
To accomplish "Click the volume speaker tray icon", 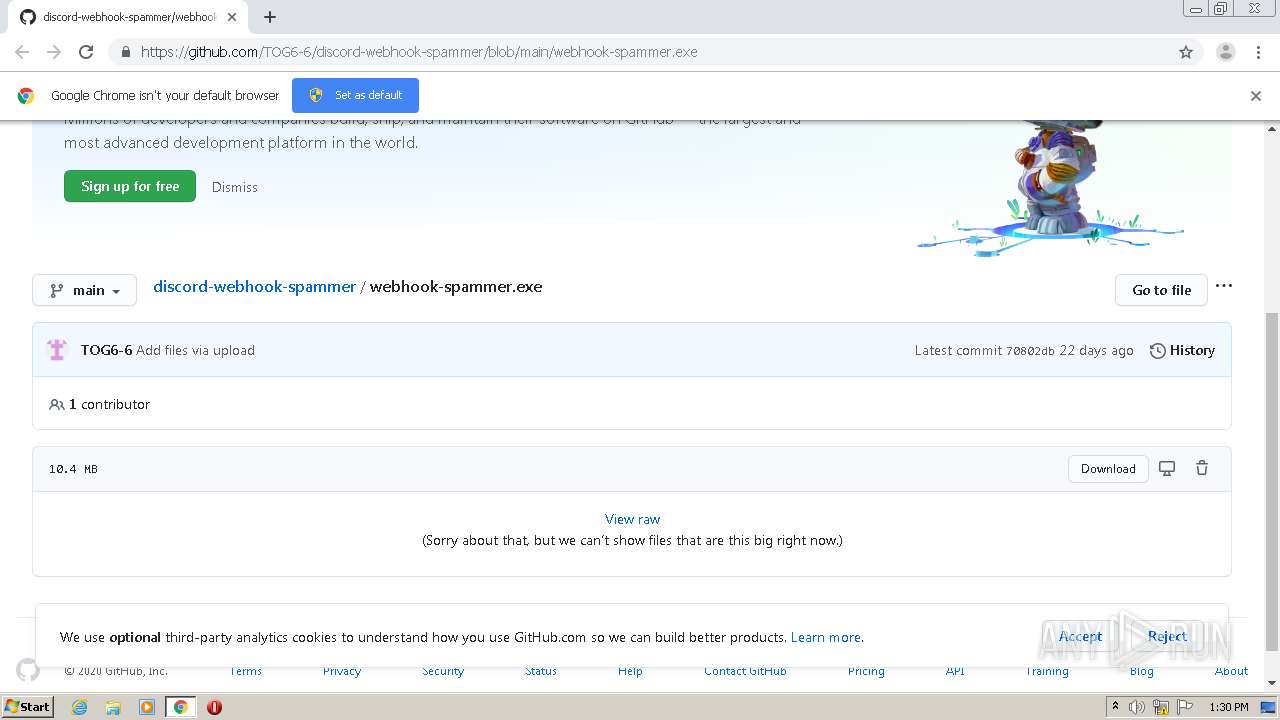I will coord(1137,707).
